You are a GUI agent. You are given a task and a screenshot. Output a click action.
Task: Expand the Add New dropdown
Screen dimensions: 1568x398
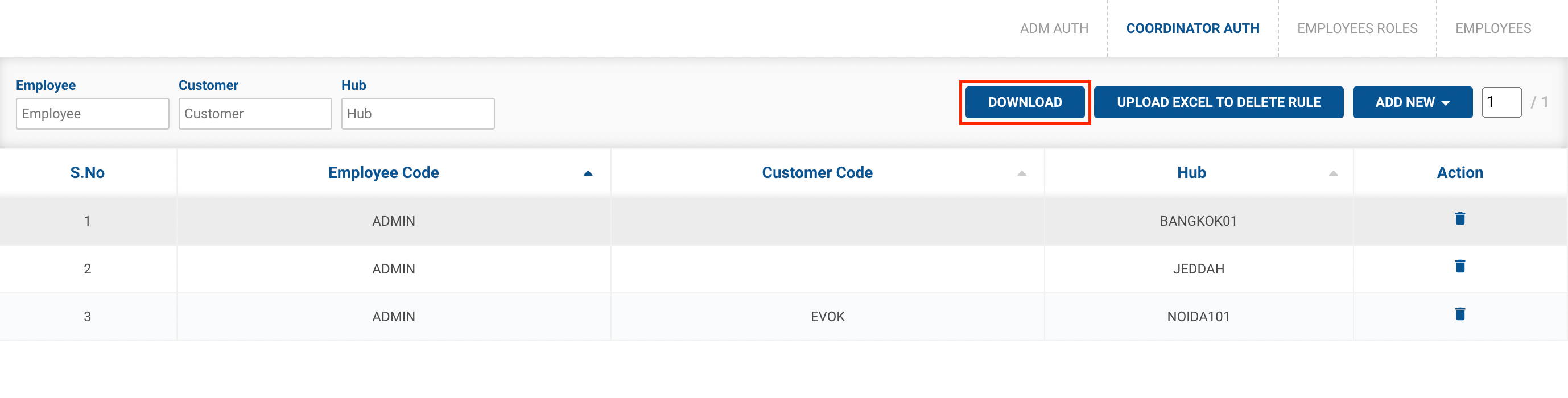click(x=1412, y=102)
